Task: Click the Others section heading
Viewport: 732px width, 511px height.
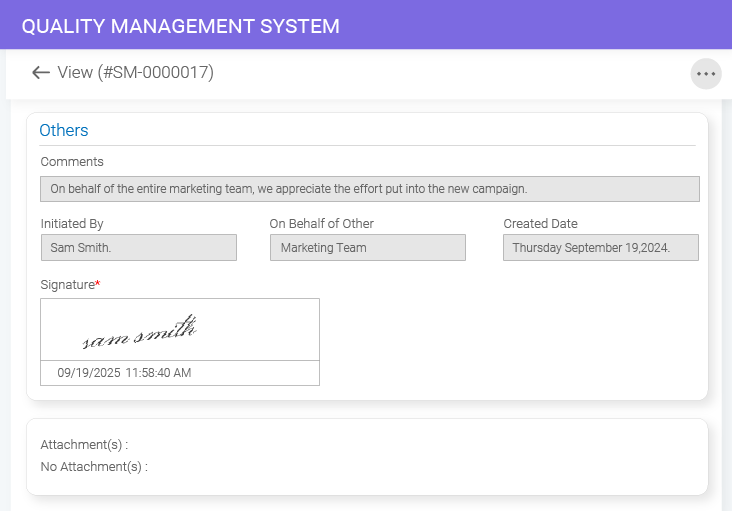Action: coord(64,130)
